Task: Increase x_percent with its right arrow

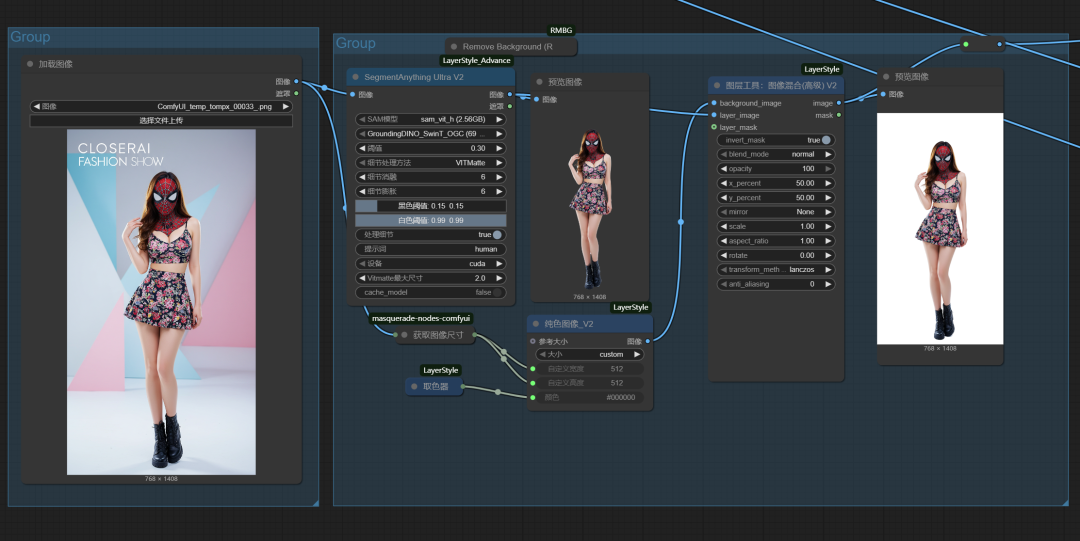Action: [829, 183]
